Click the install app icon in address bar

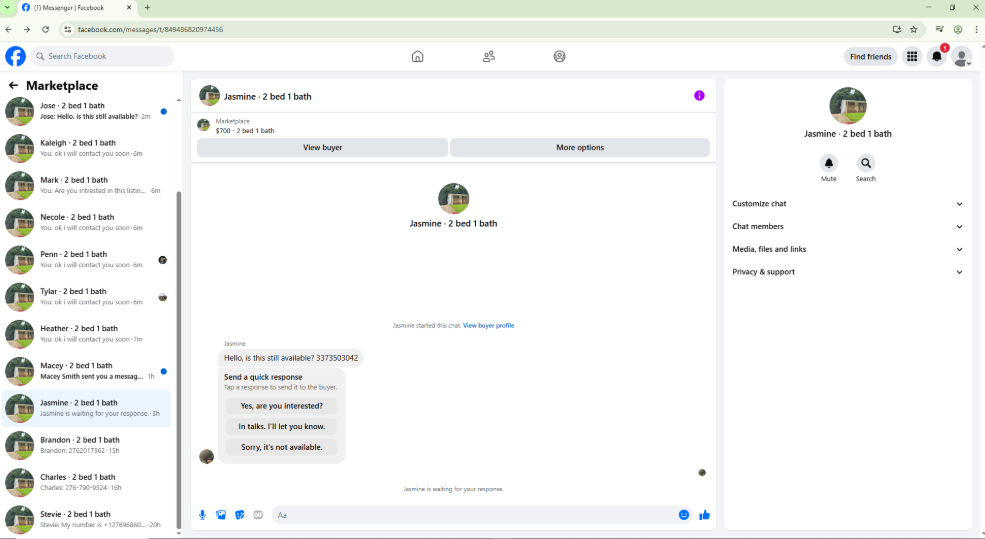click(896, 30)
